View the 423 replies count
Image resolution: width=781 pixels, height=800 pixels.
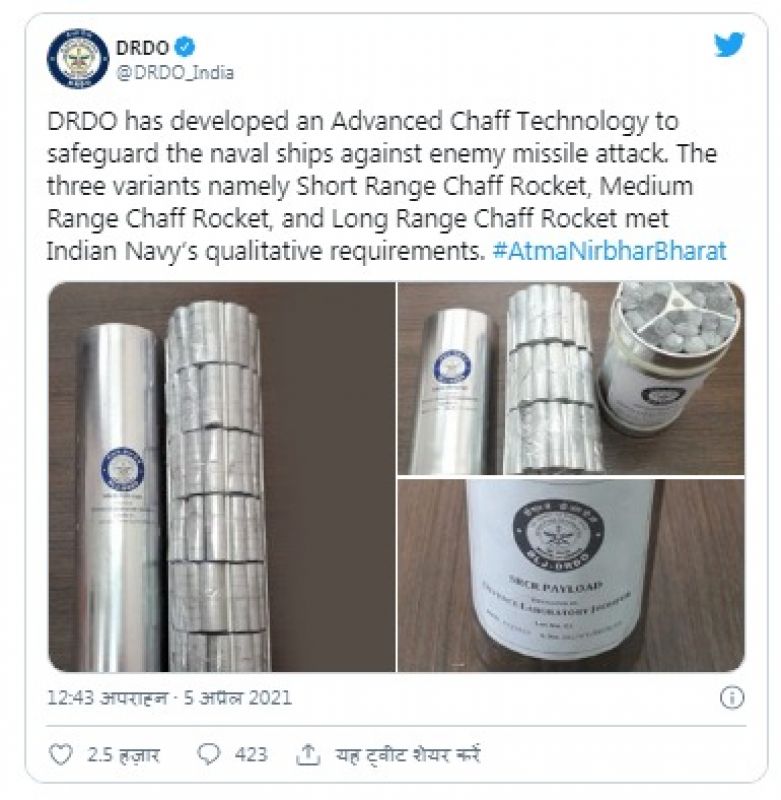pos(251,755)
